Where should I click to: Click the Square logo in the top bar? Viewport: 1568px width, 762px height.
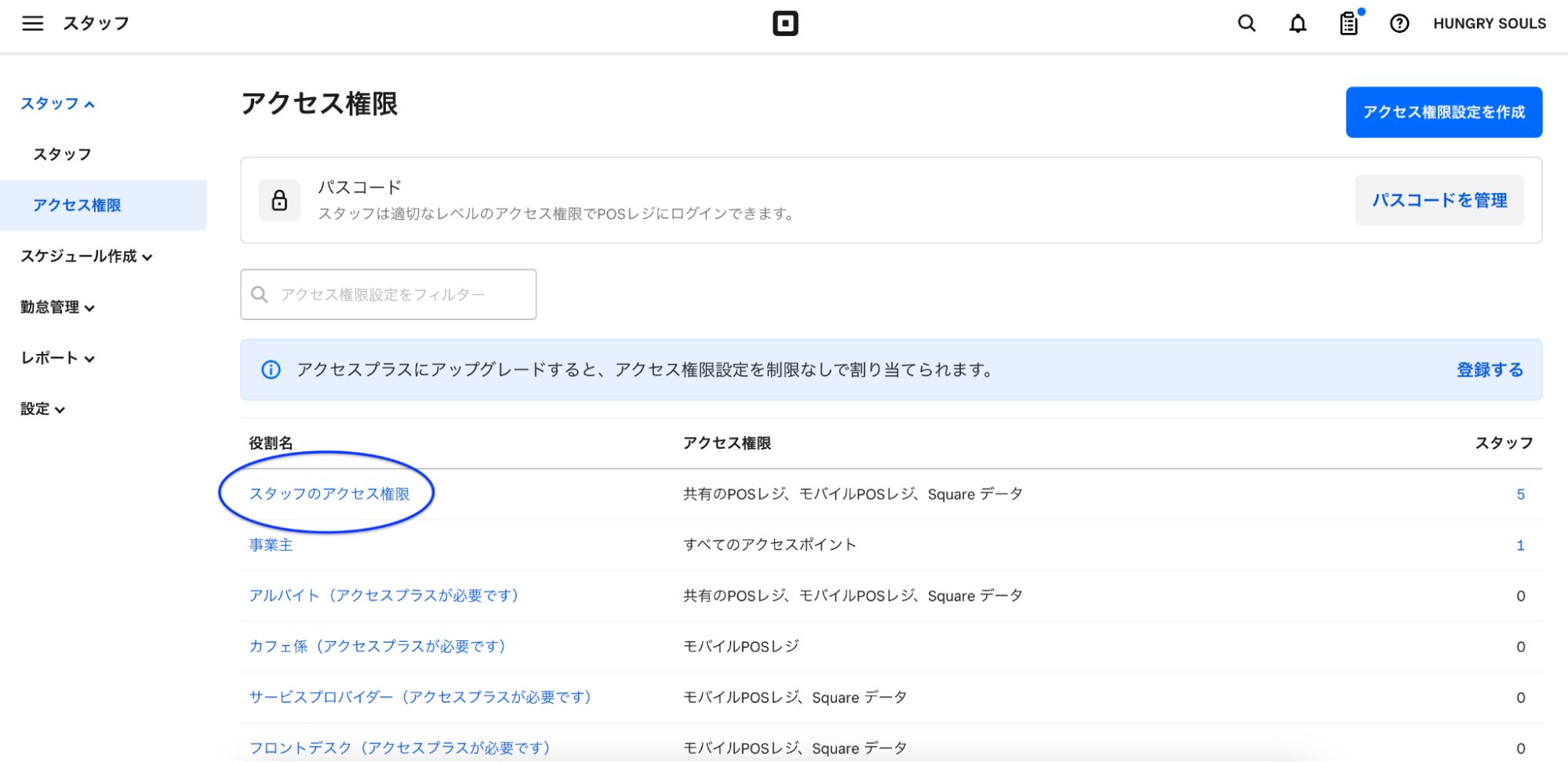coord(785,23)
